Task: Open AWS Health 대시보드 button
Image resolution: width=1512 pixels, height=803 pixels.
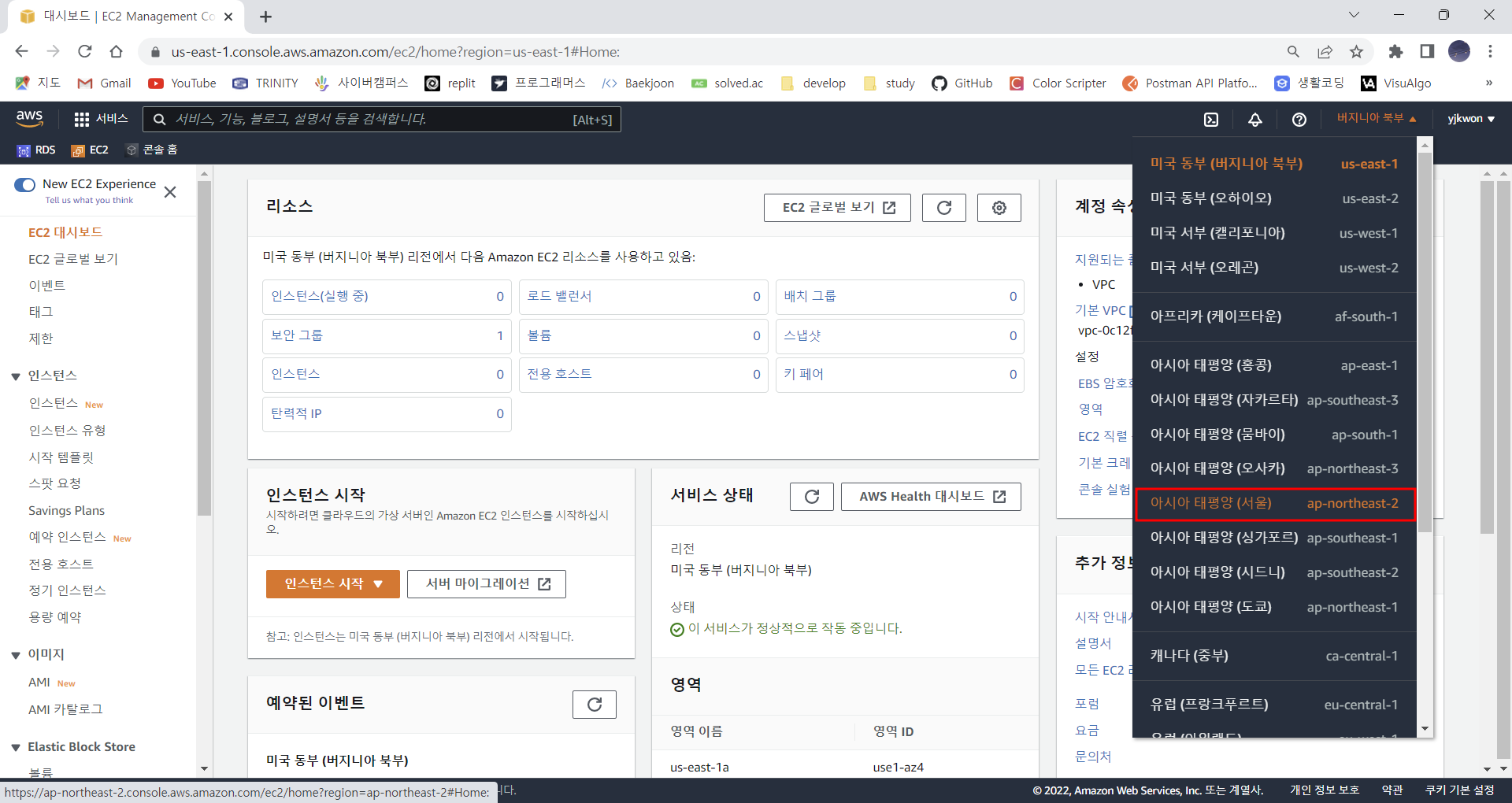Action: click(x=931, y=497)
